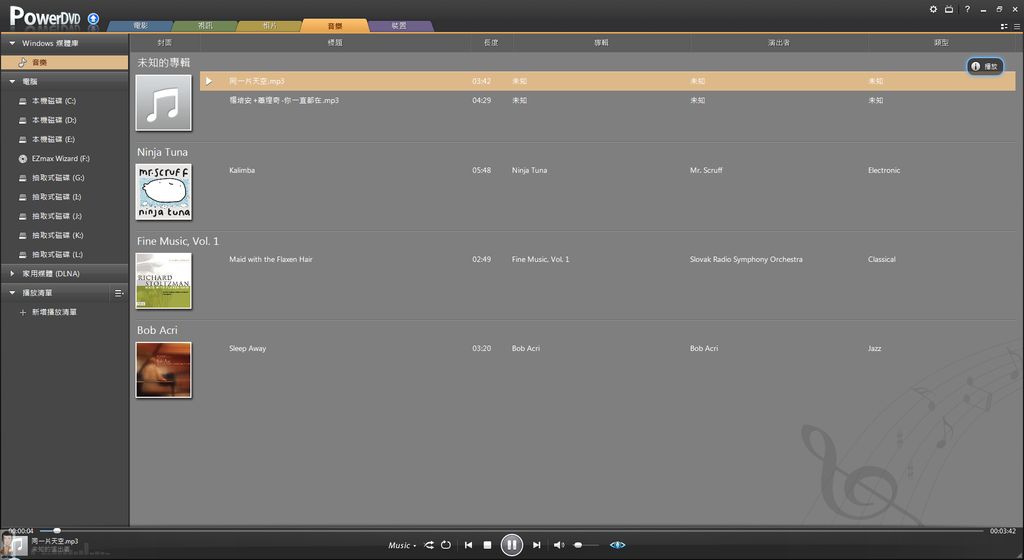Expand the home media (DLNA) section
Image resolution: width=1024 pixels, height=560 pixels.
(12, 273)
